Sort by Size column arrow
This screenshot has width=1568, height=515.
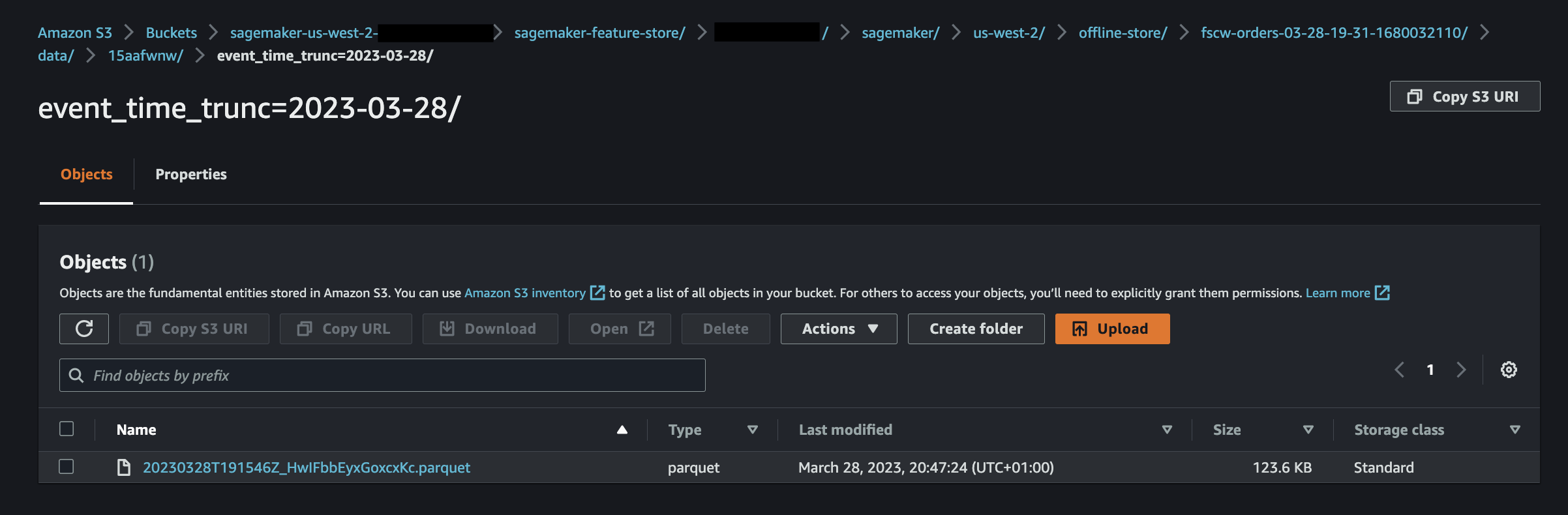(x=1308, y=430)
